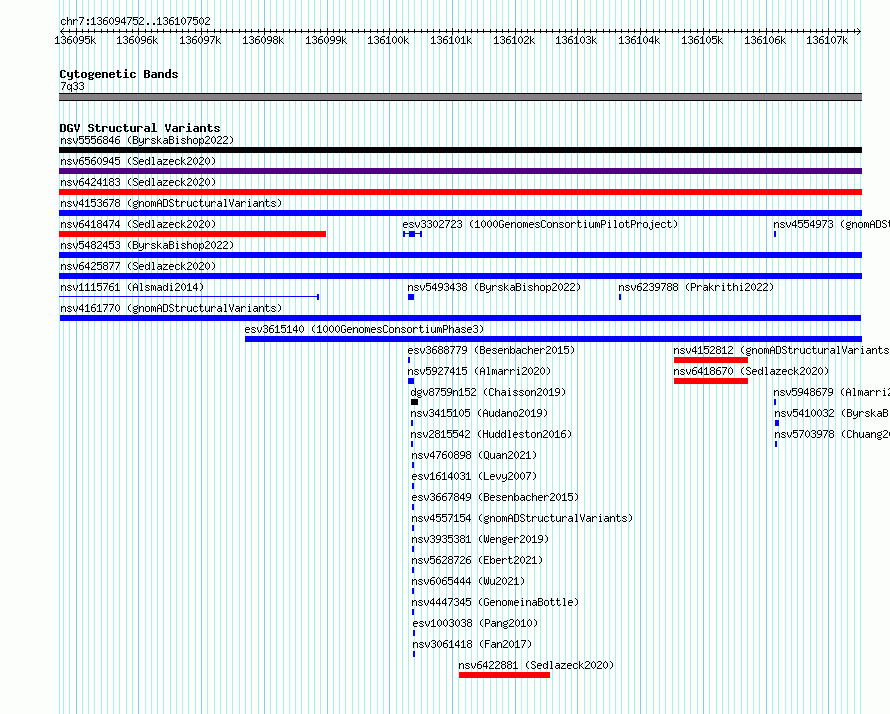
Task: Open nsv4760898 (Quan2021) label
Action: click(x=474, y=455)
